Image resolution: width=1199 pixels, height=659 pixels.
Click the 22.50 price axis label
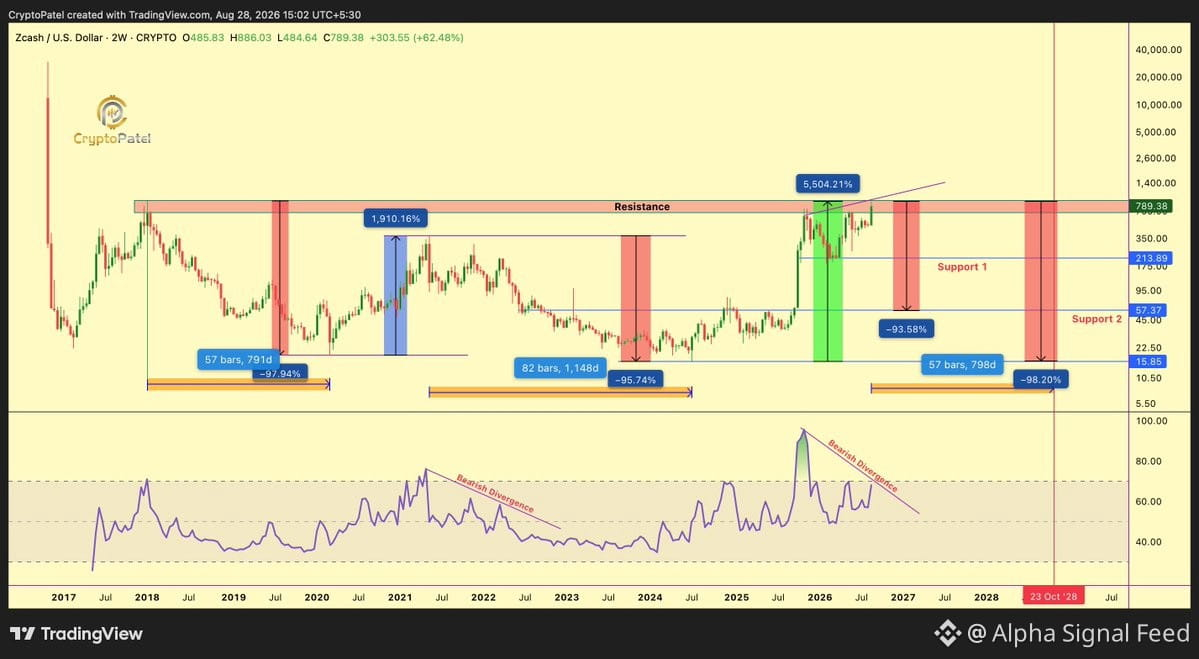[x=1149, y=348]
